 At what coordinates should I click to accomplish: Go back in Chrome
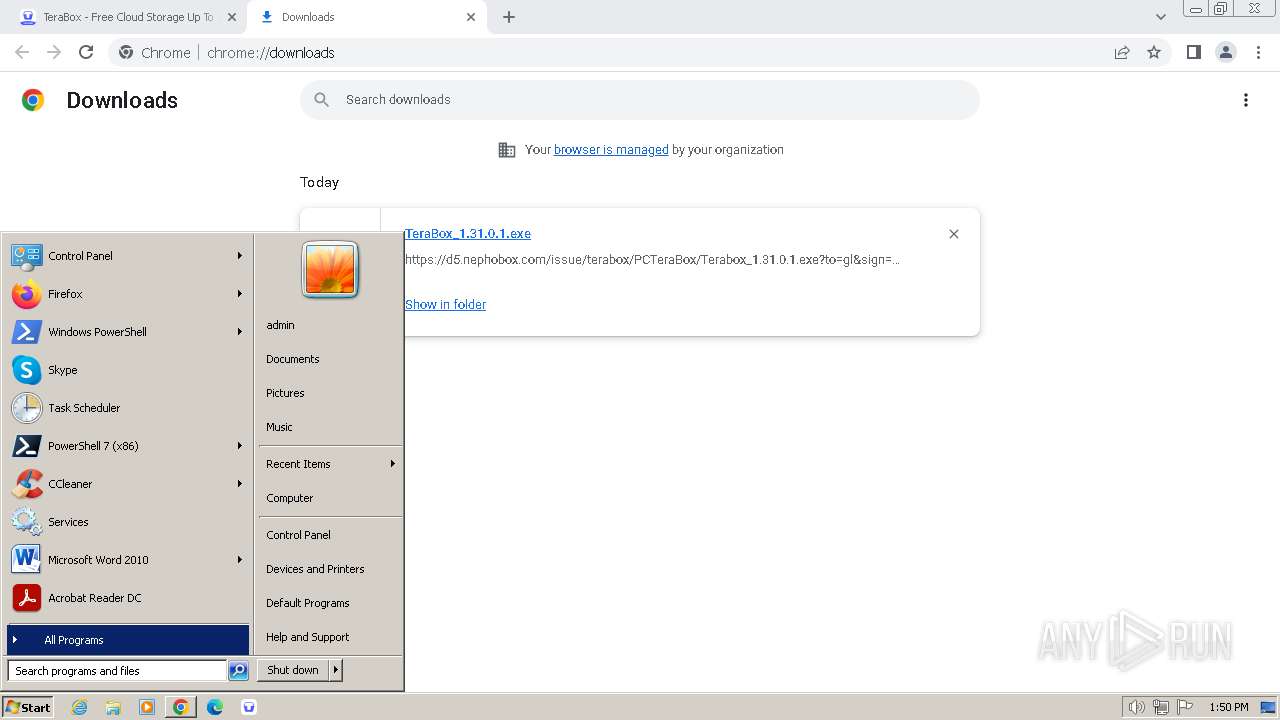coord(22,52)
